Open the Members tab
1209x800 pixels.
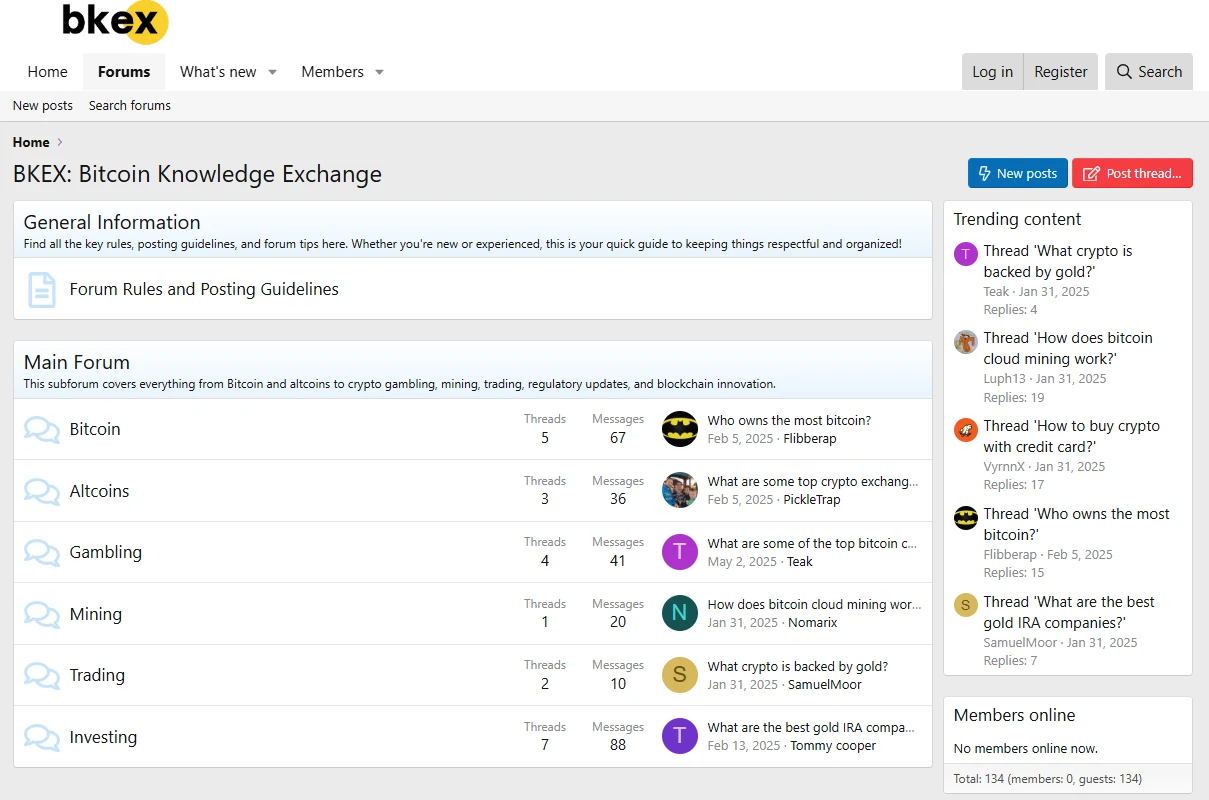333,72
